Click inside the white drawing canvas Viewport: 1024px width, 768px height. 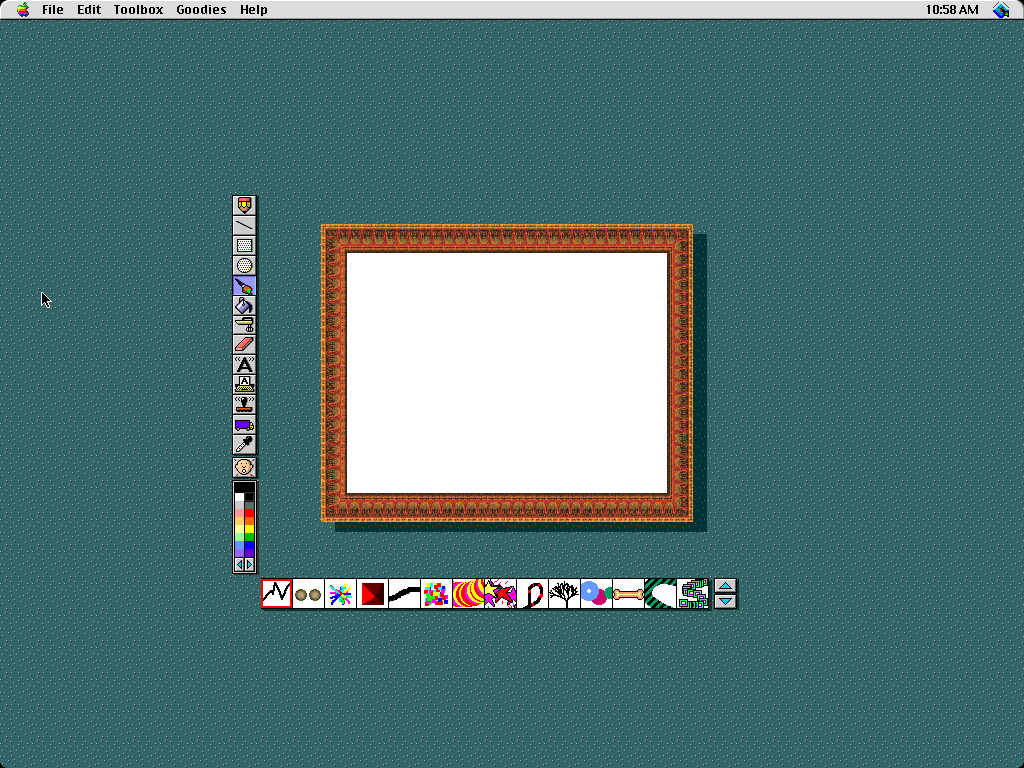point(507,373)
